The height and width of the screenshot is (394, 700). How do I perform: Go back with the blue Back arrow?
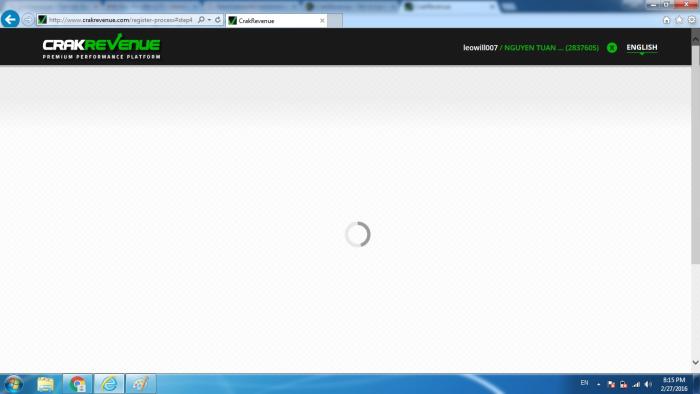coord(10,20)
